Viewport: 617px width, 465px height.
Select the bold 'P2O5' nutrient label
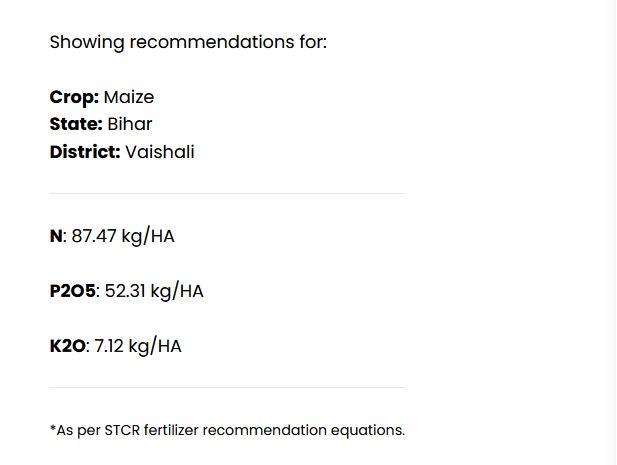72,291
